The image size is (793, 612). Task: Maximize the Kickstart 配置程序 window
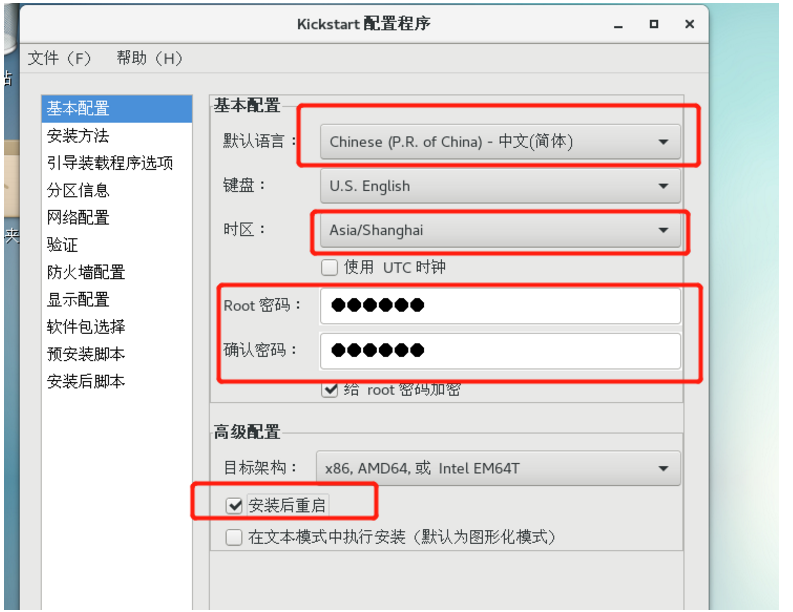654,24
